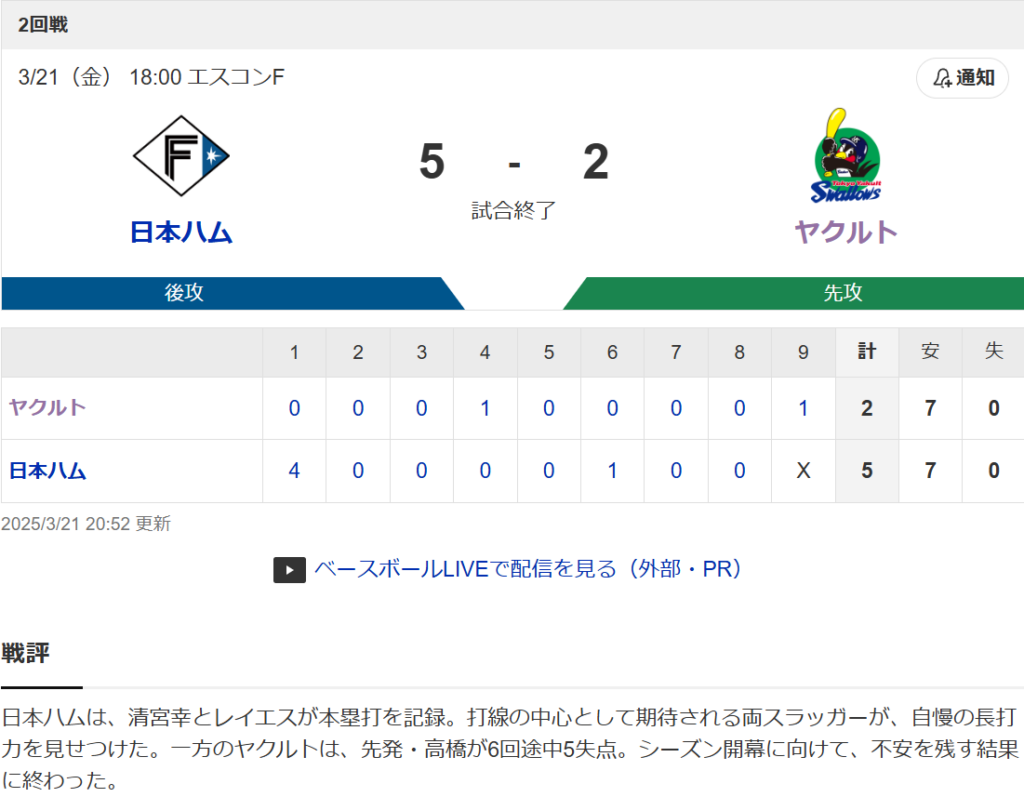The height and width of the screenshot is (797, 1024).
Task: Select Yakult's 9th inning score of 1
Action: [803, 408]
